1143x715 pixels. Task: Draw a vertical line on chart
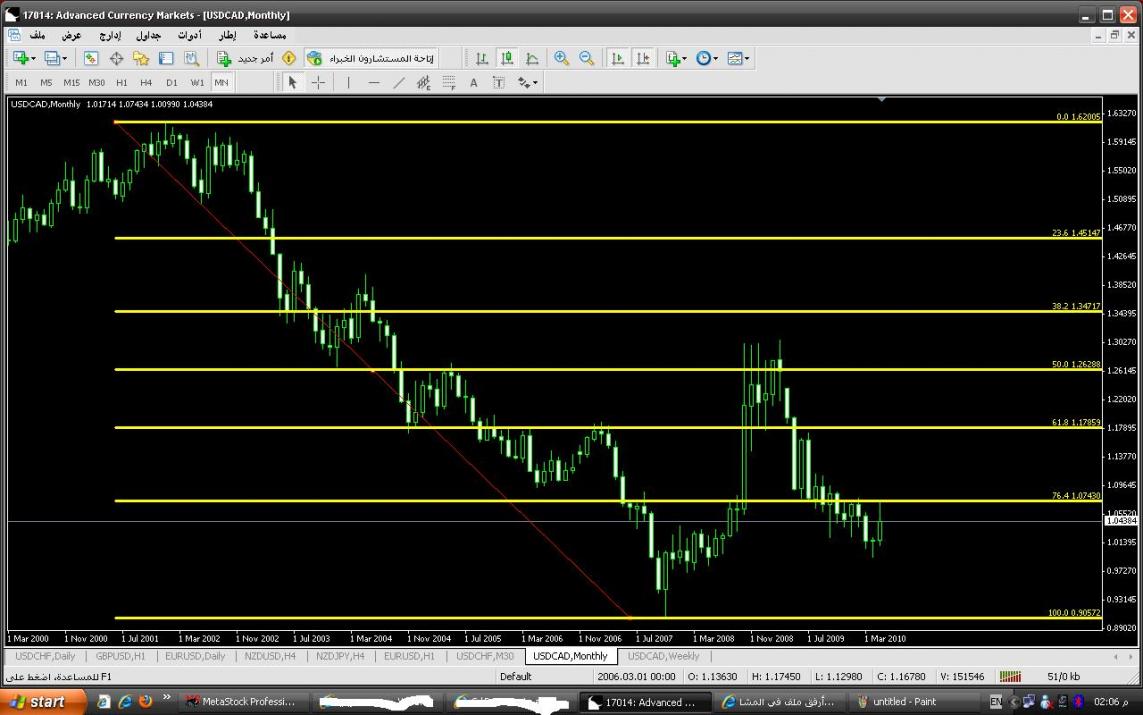pyautogui.click(x=348, y=83)
